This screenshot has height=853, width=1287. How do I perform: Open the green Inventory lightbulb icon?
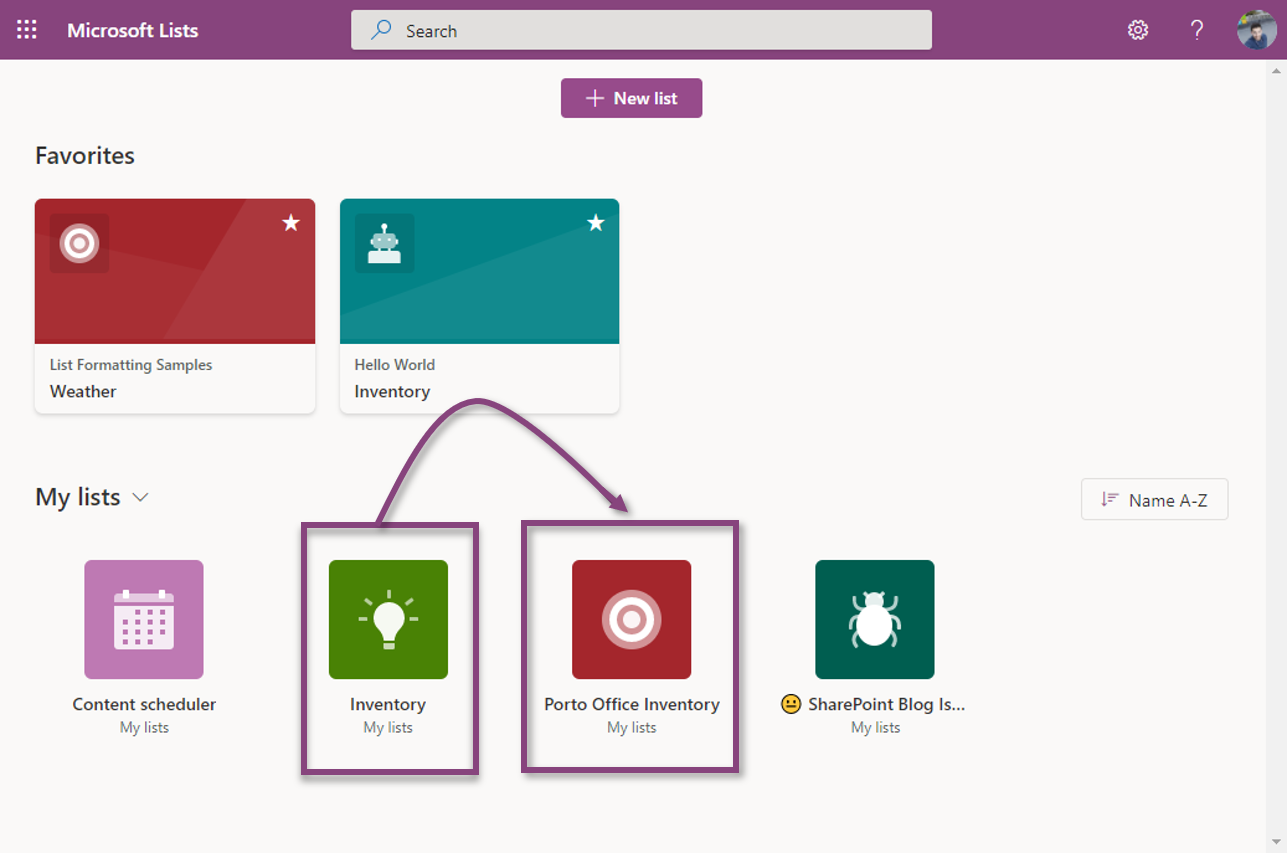coord(388,619)
